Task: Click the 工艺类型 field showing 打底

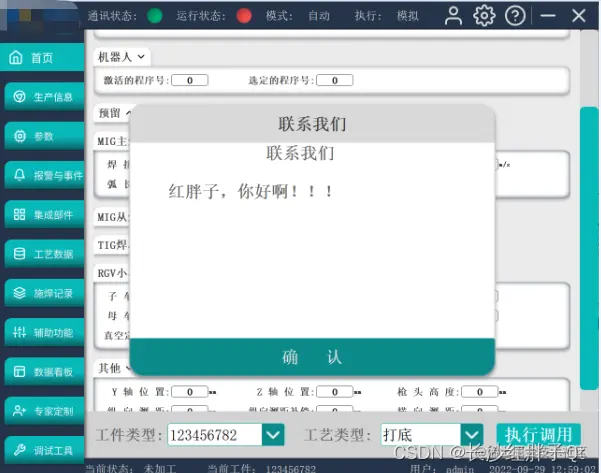Action: tap(421, 435)
